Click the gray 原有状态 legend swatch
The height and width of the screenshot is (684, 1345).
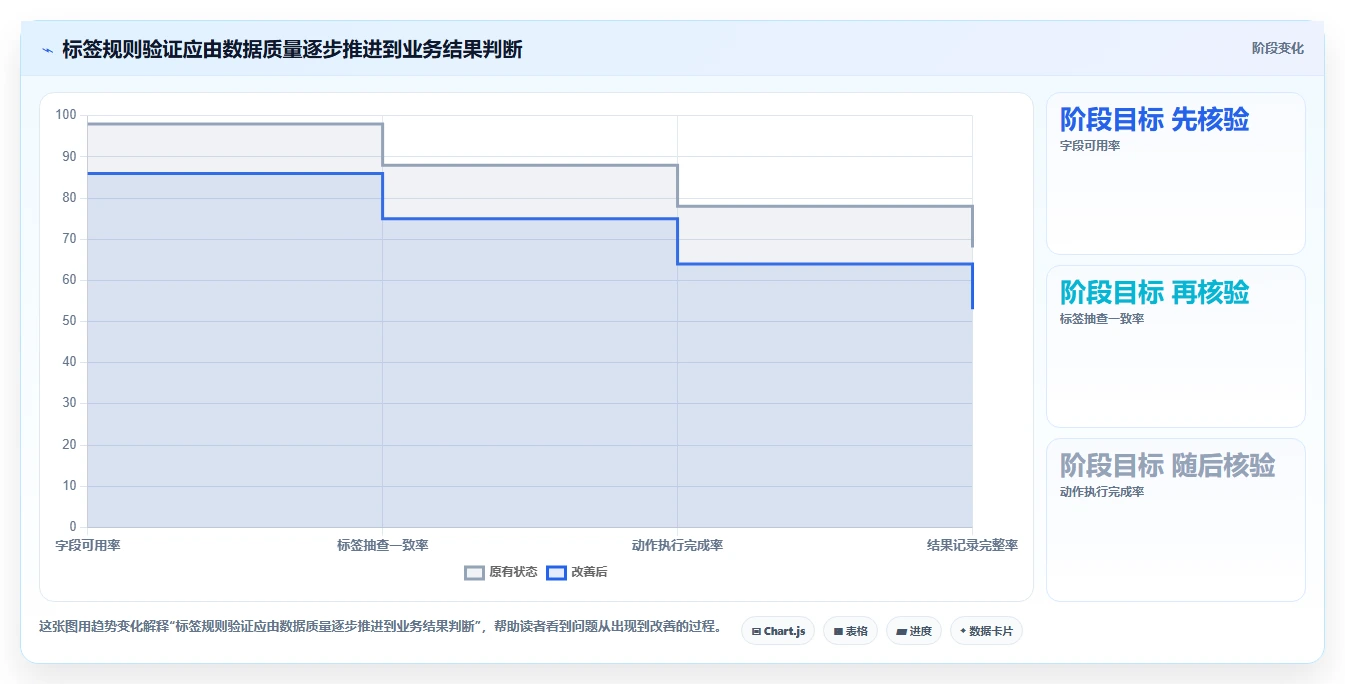475,572
